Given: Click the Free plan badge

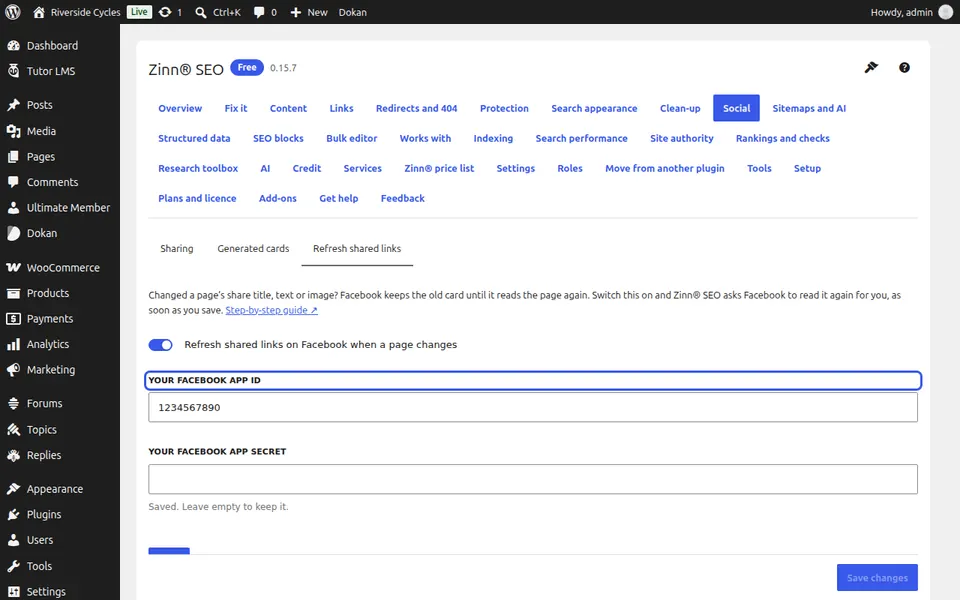Looking at the screenshot, I should 247,67.
